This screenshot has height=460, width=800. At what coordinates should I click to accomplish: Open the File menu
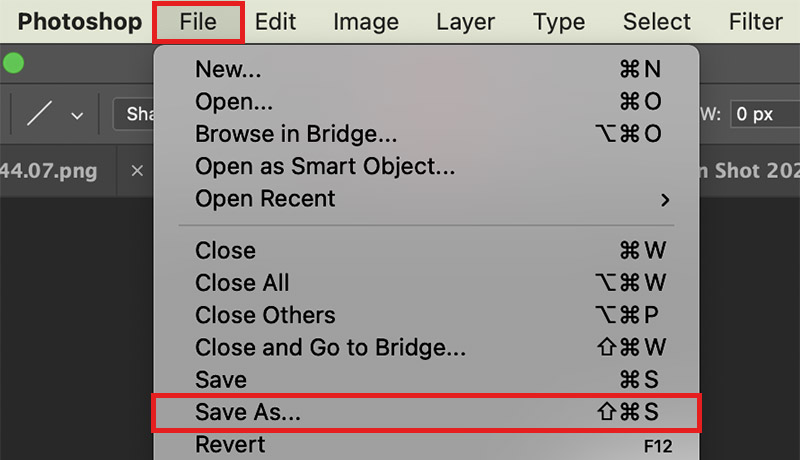198,22
